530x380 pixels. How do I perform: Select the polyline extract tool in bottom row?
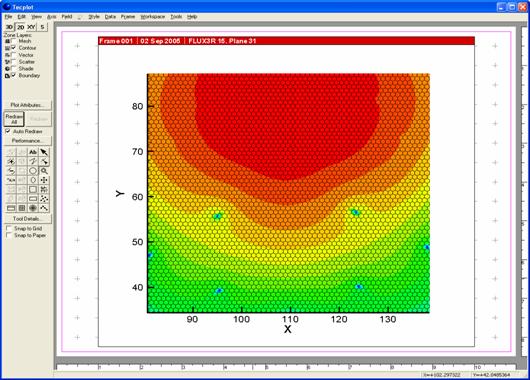point(44,208)
